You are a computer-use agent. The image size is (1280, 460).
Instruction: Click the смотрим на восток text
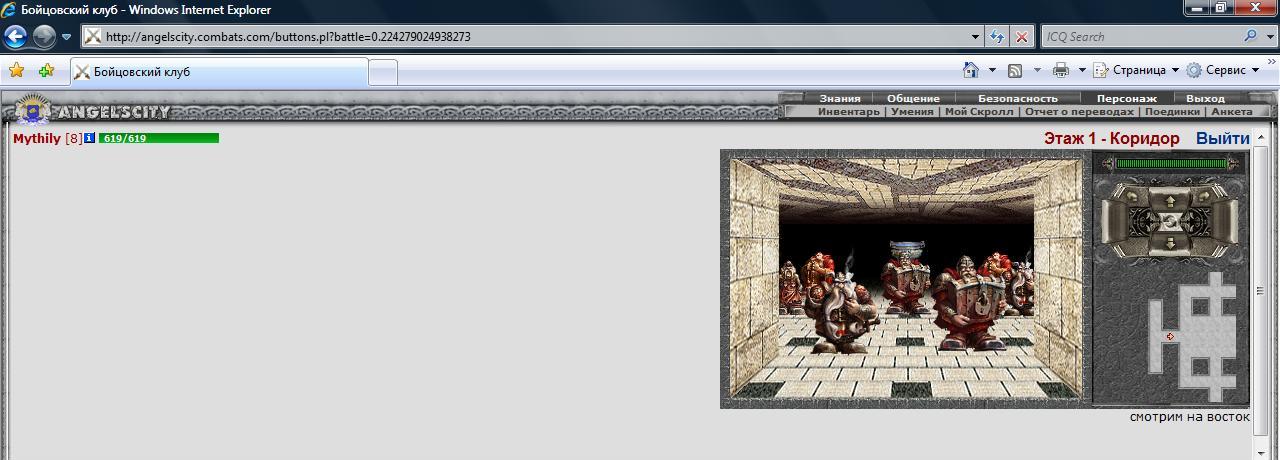1189,416
